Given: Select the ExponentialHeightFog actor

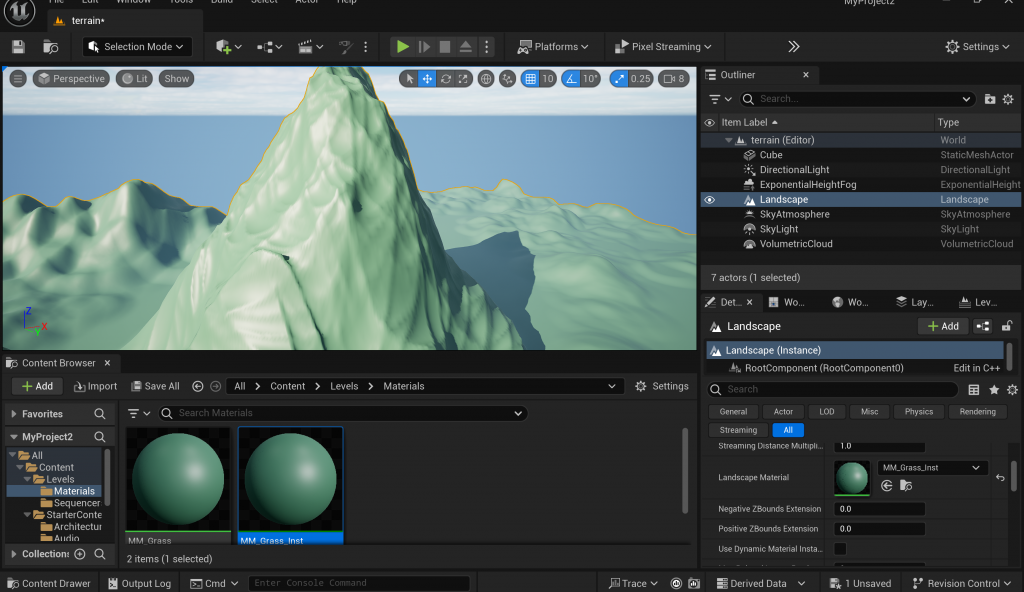Looking at the screenshot, I should click(x=808, y=184).
